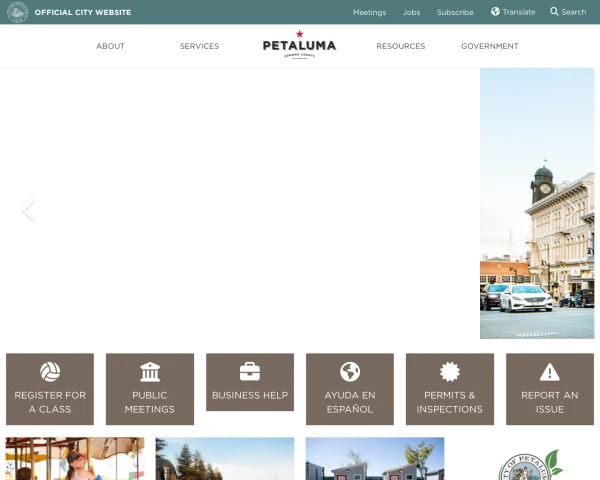Open the tiny homes photo card
Image resolution: width=600 pixels, height=480 pixels.
[x=375, y=459]
